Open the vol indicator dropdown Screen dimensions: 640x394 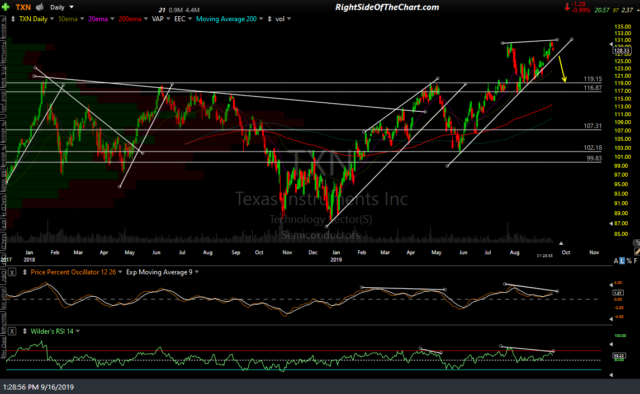(x=289, y=19)
